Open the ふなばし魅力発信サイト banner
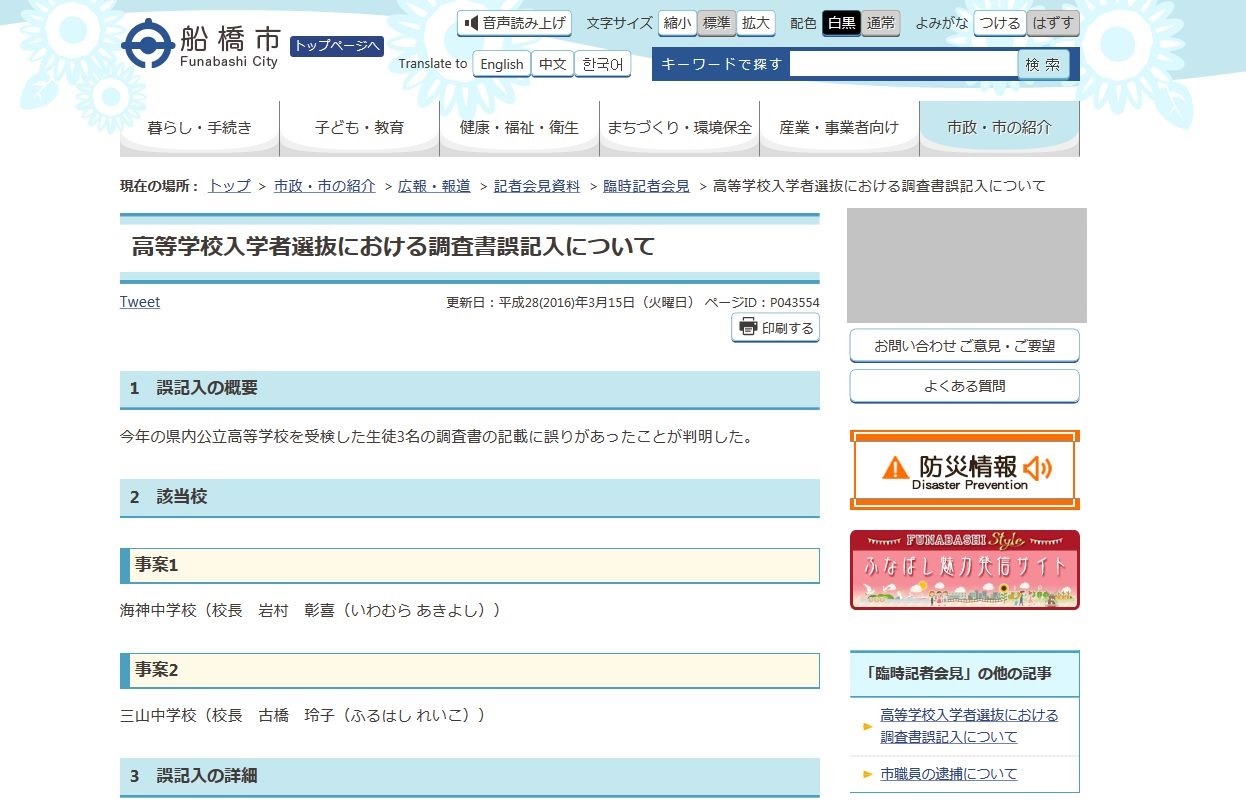Viewport: 1246px width, 807px height. point(963,570)
